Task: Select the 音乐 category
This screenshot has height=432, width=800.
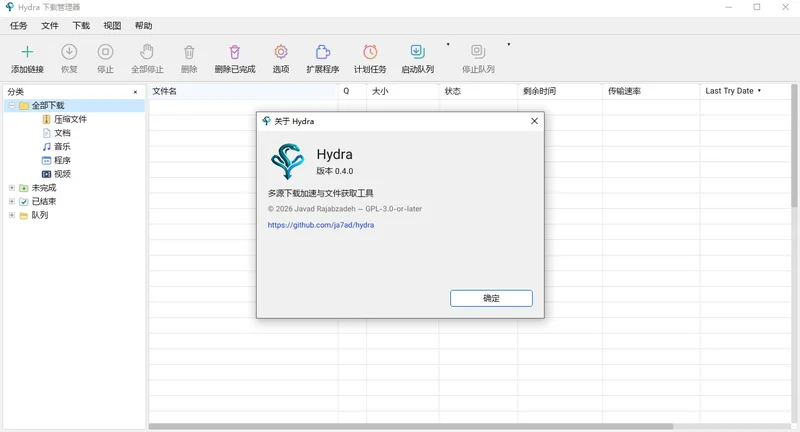Action: click(x=62, y=147)
